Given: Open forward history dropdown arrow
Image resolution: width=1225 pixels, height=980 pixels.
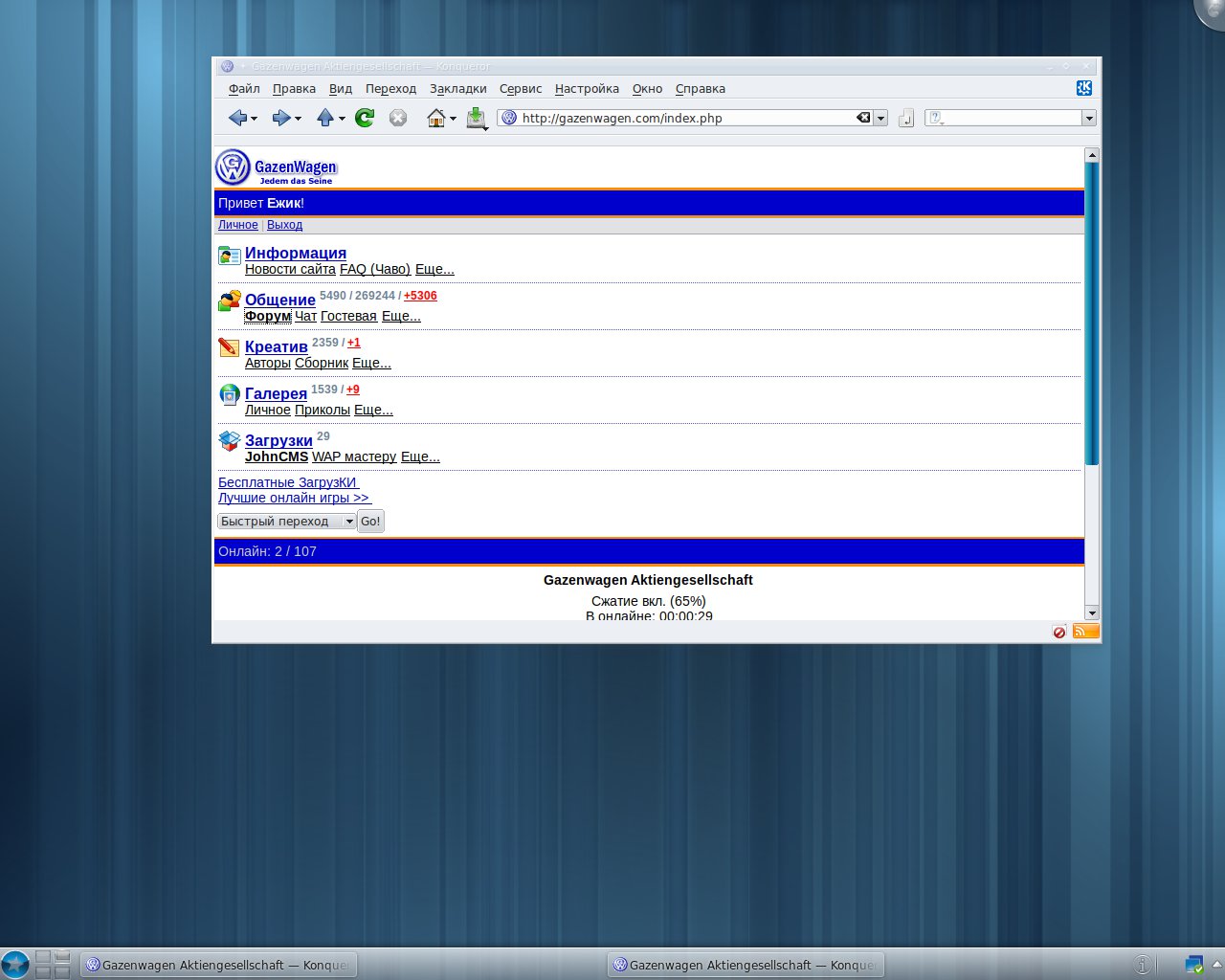Looking at the screenshot, I should click(x=298, y=119).
